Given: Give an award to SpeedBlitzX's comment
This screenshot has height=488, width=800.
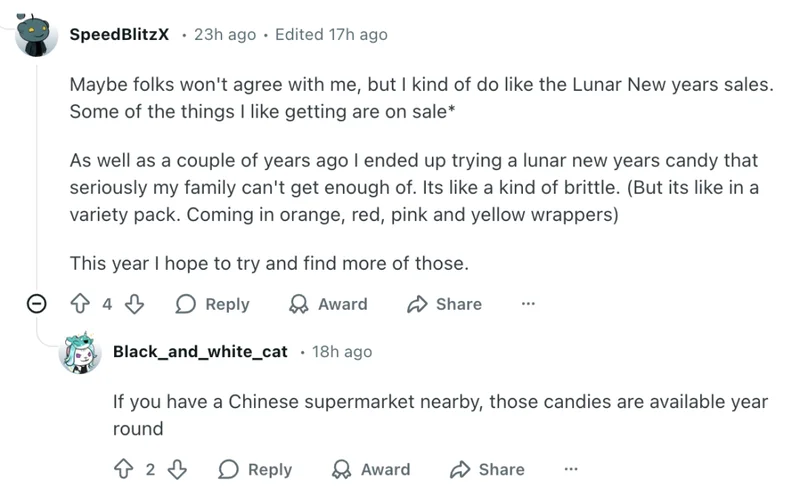Looking at the screenshot, I should pos(327,304).
